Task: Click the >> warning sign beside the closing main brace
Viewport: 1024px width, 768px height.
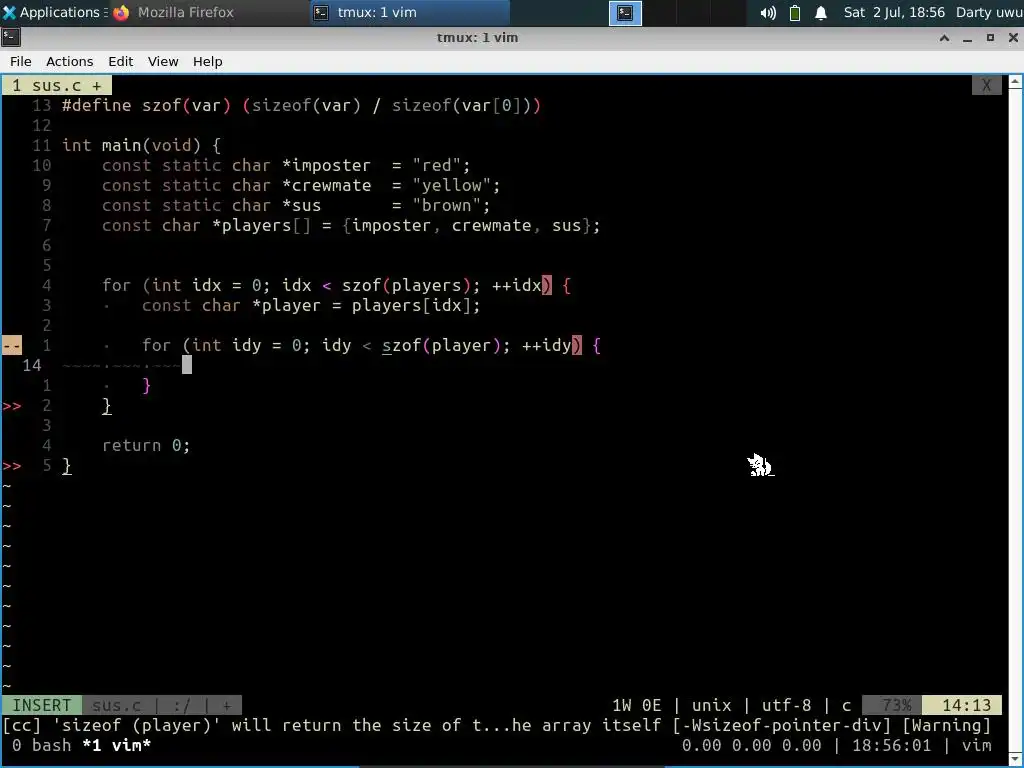Action: click(x=12, y=466)
